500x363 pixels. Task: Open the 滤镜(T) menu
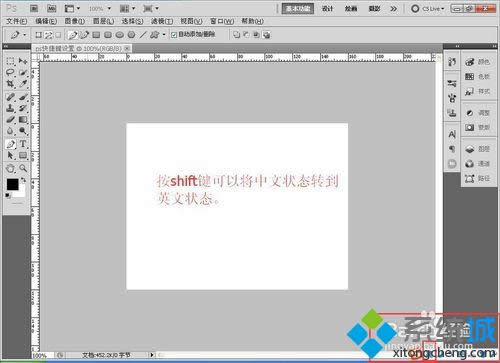tap(162, 21)
